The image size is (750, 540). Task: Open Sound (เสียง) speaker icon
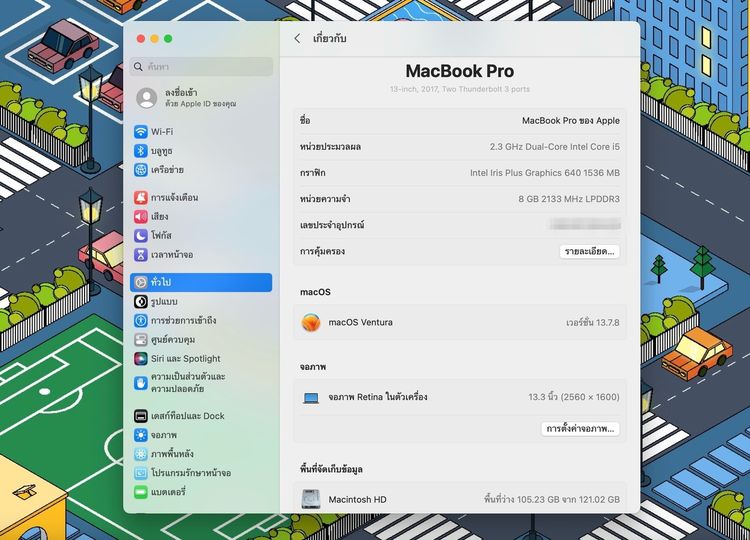pyautogui.click(x=141, y=217)
